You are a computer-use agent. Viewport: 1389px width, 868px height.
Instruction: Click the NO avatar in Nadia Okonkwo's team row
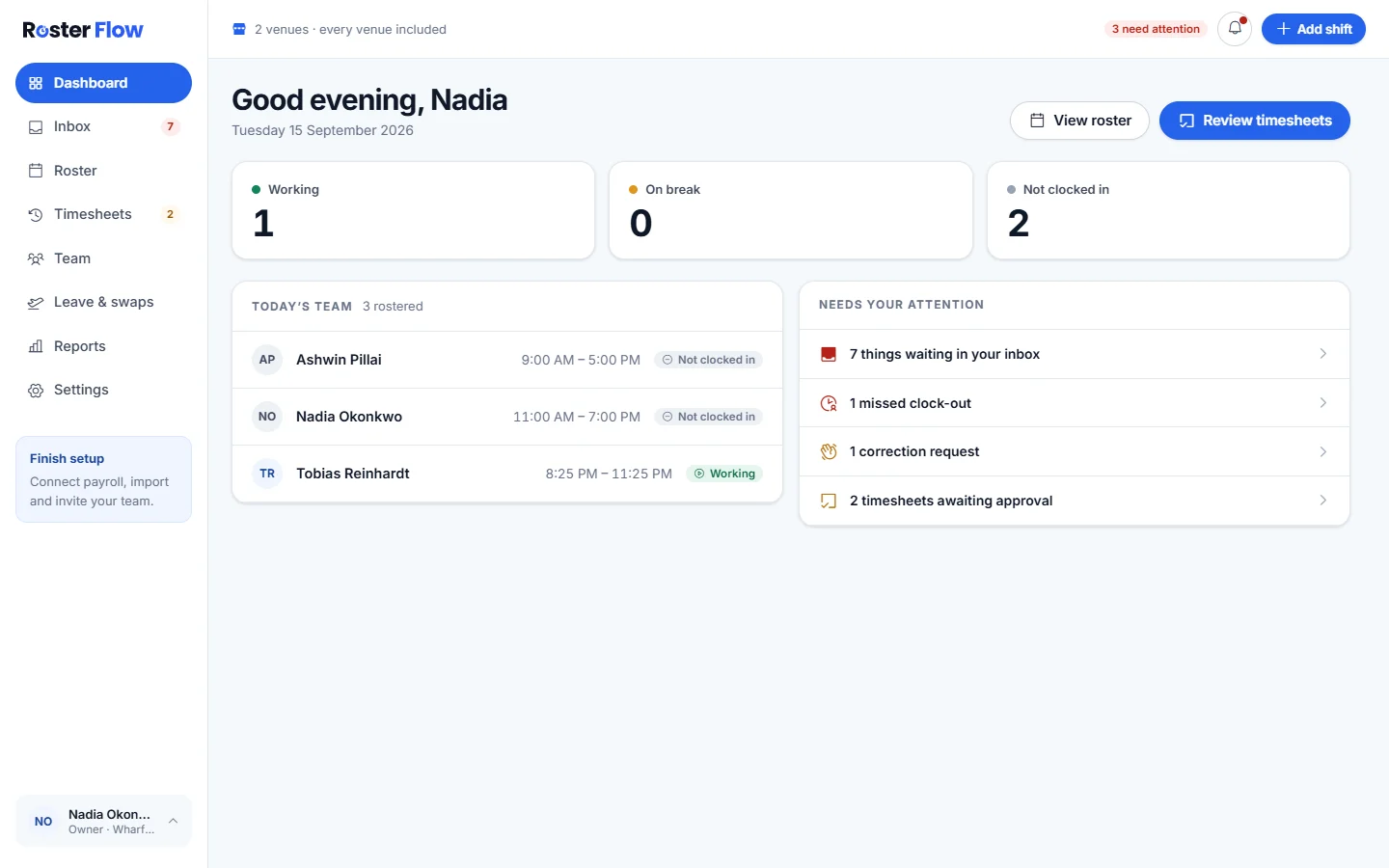[267, 417]
